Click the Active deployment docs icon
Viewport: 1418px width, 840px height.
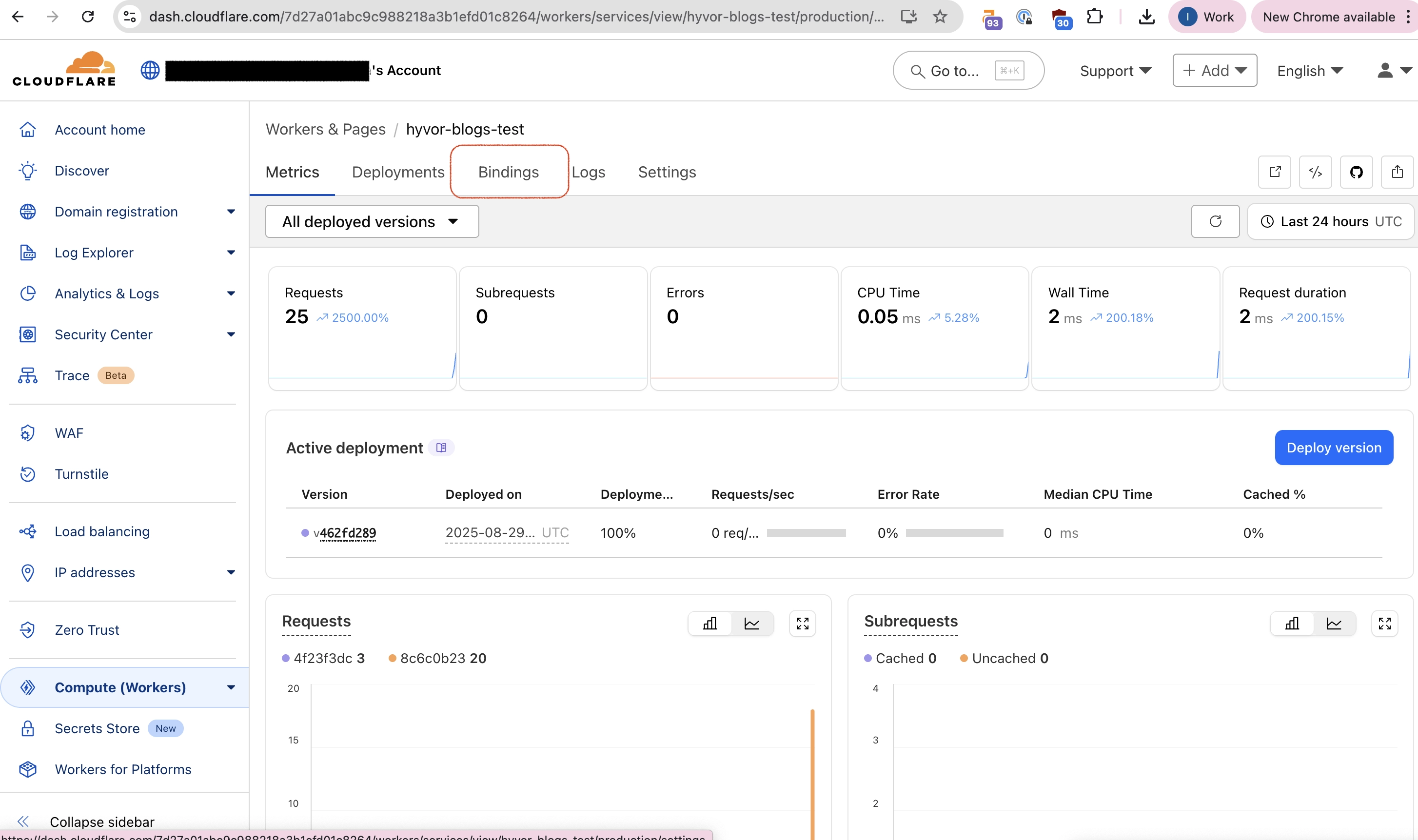441,448
